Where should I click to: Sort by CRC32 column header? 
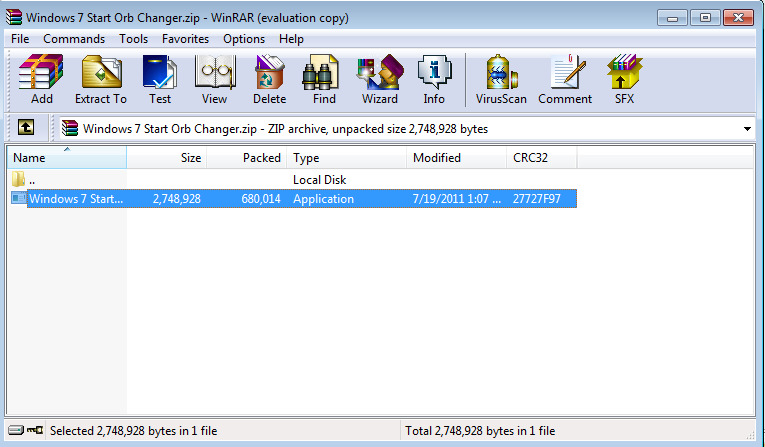(x=542, y=158)
